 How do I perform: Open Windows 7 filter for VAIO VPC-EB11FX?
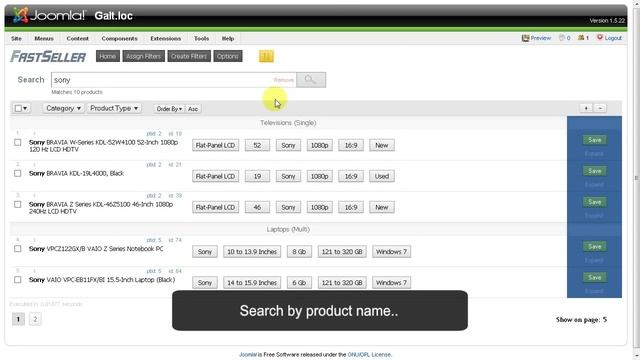click(x=391, y=283)
